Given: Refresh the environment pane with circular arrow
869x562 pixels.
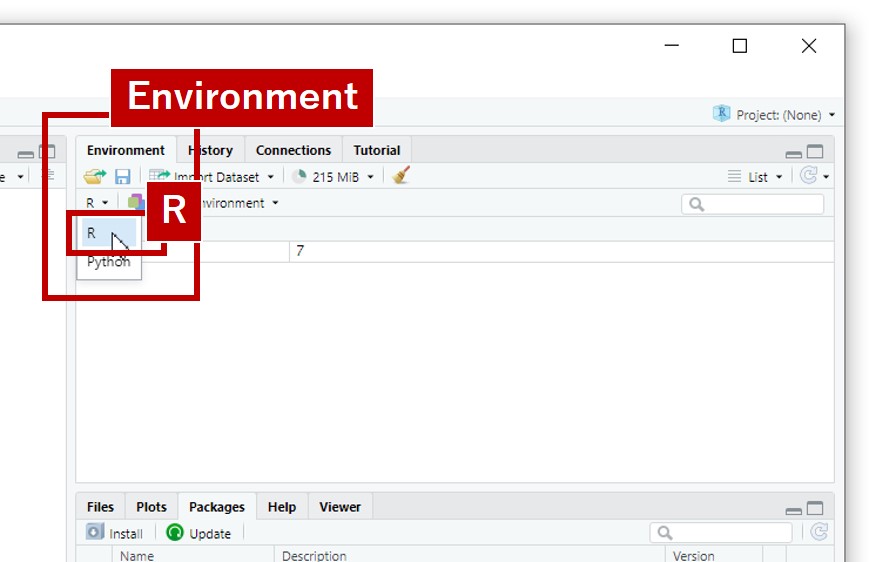Looking at the screenshot, I should tap(809, 176).
